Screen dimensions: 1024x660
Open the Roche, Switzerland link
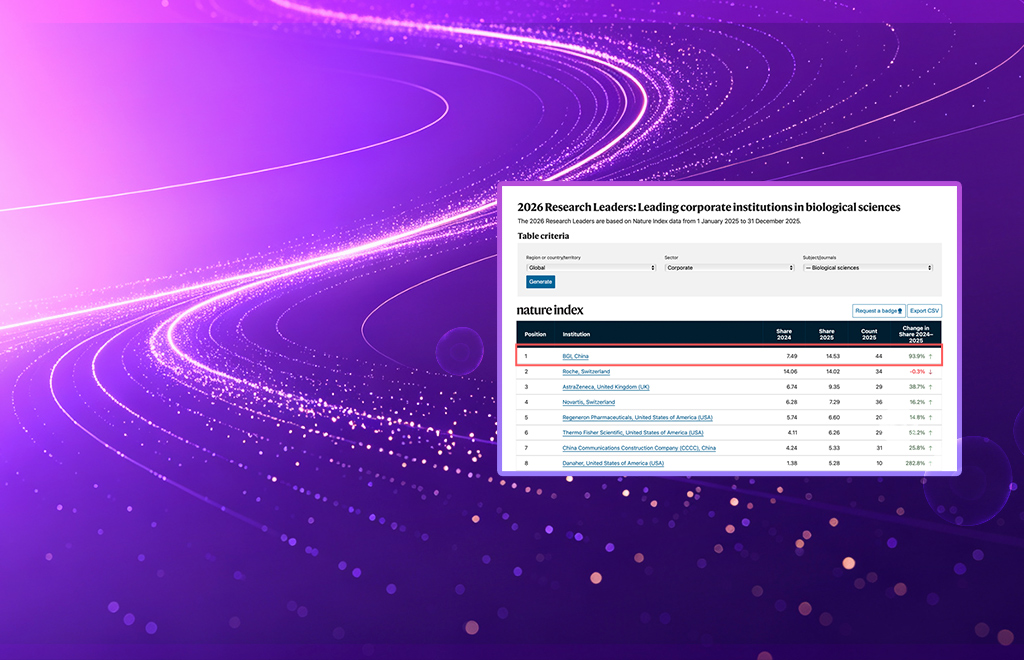coord(586,371)
